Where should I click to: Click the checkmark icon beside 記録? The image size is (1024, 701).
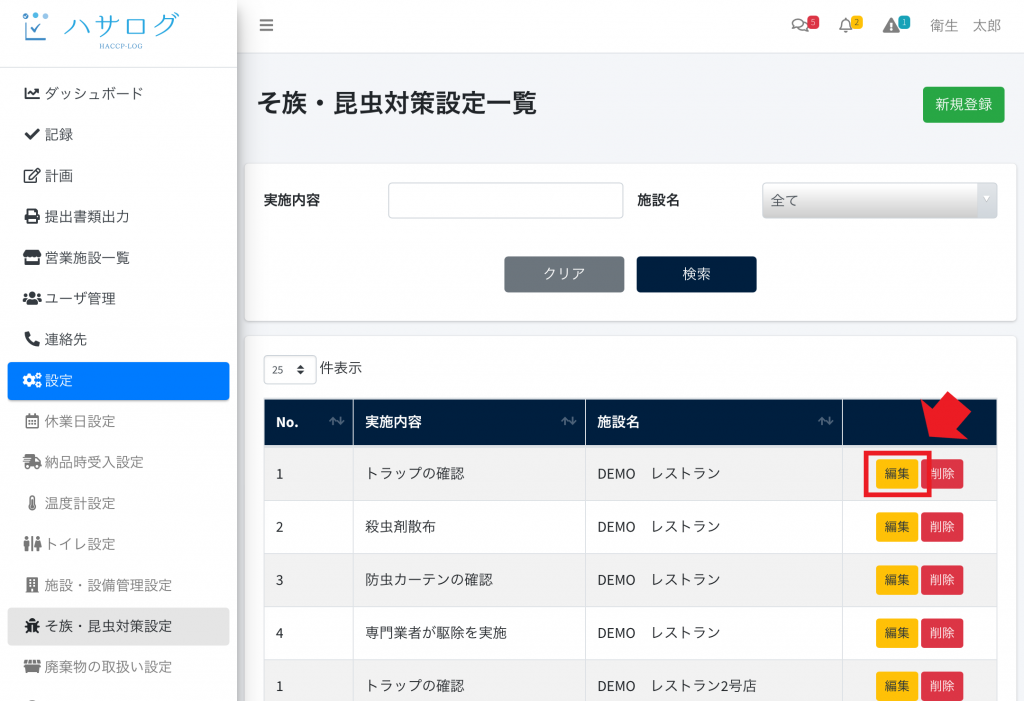click(32, 135)
